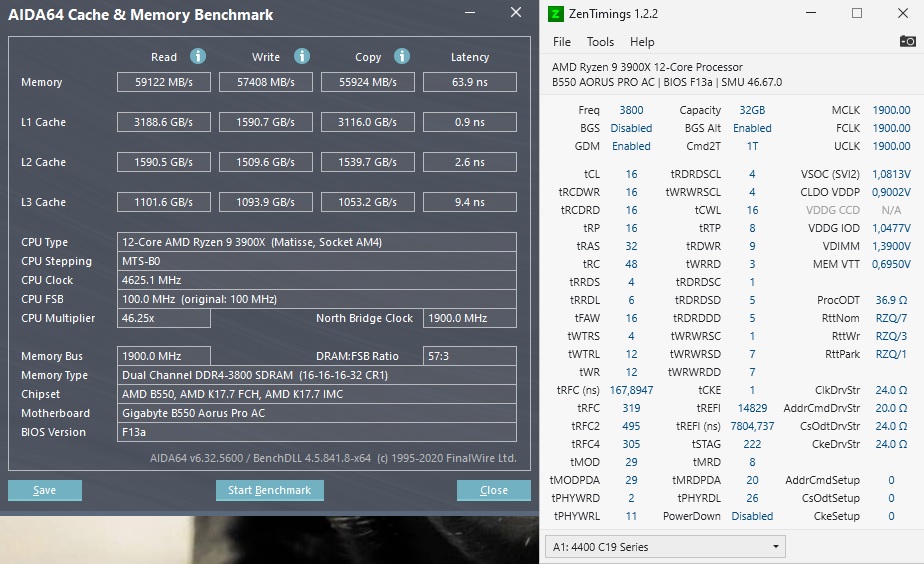Click the ClkDrvStr value 24.0 Ω
The height and width of the screenshot is (564, 924).
[x=891, y=390]
